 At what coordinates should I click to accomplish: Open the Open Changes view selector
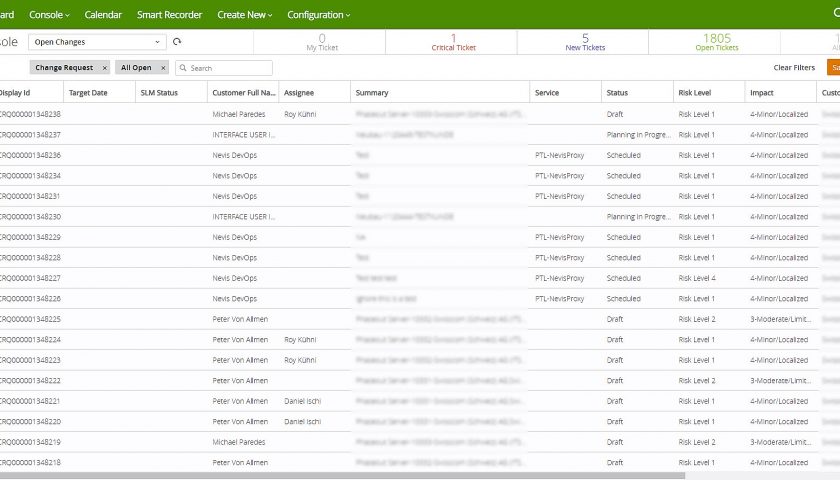pos(97,42)
